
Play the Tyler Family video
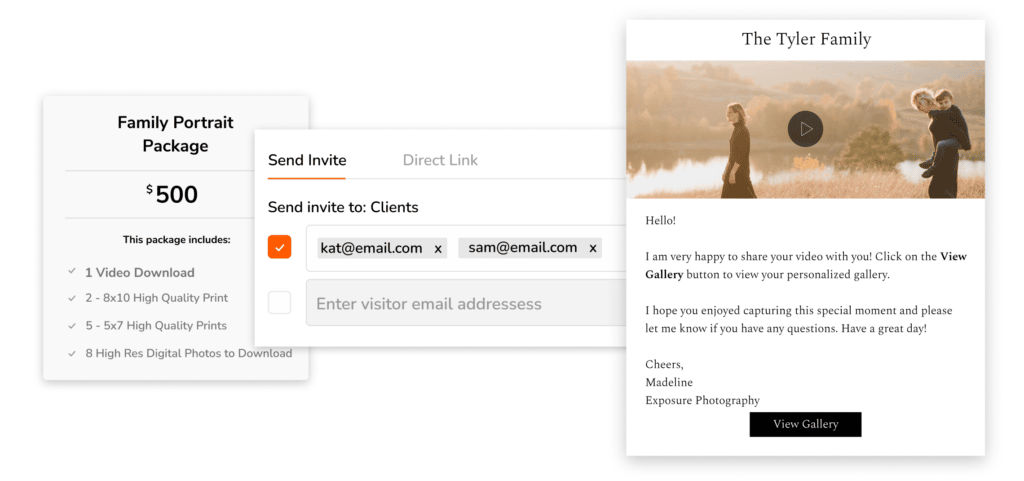[805, 129]
